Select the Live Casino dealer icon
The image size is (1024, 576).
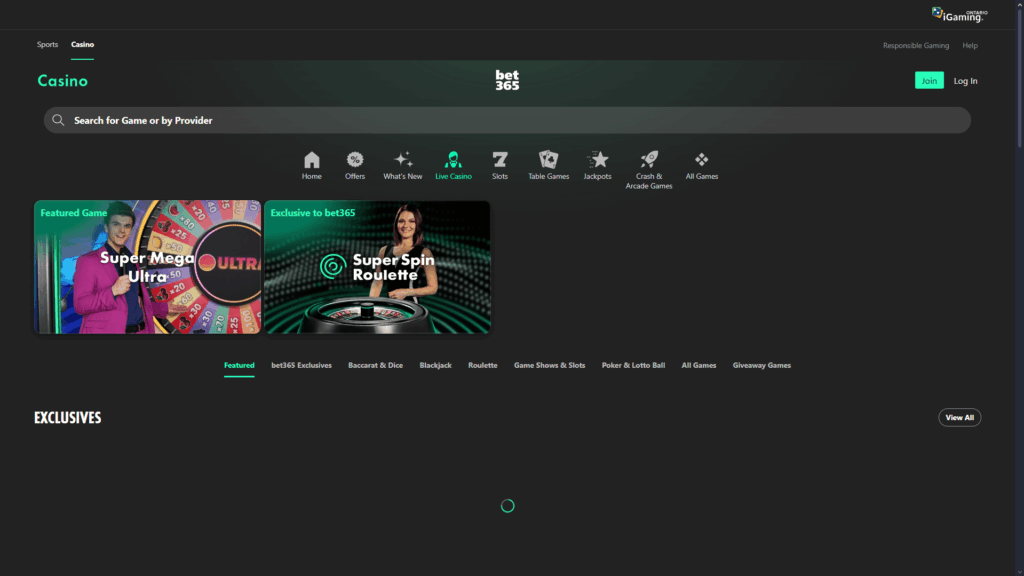453,161
